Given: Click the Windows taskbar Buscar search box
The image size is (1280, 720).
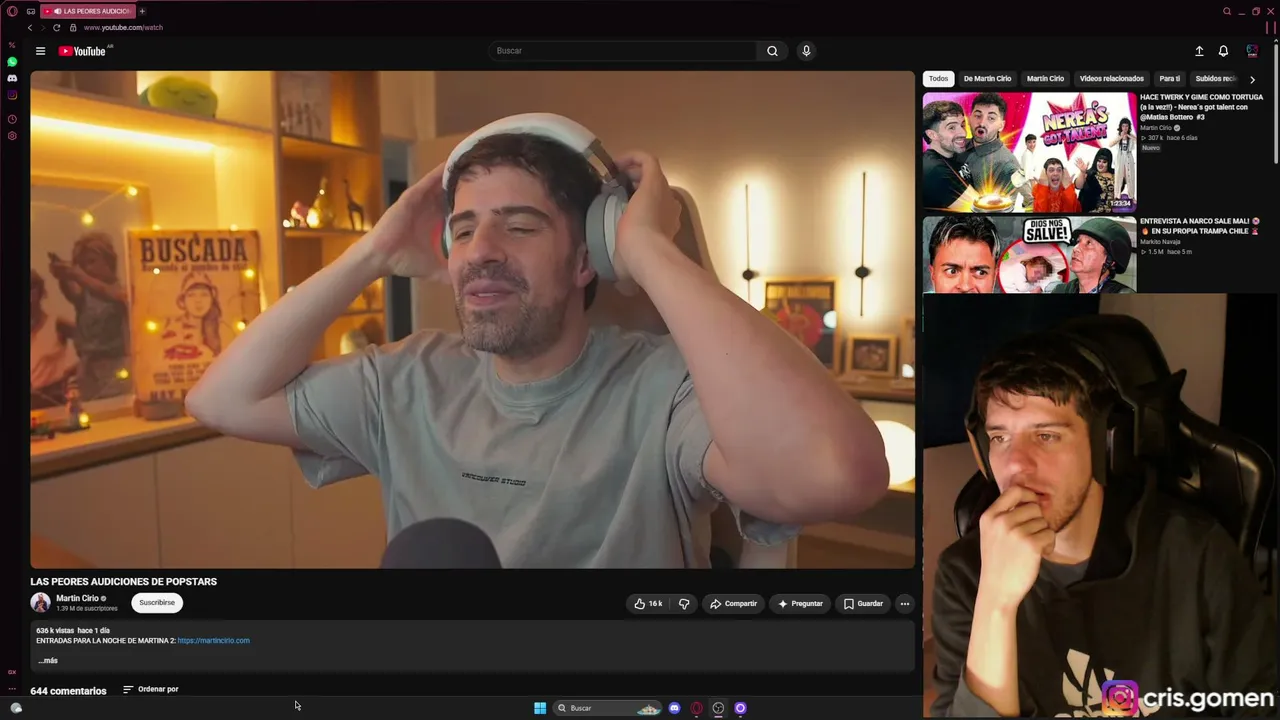Looking at the screenshot, I should point(609,708).
